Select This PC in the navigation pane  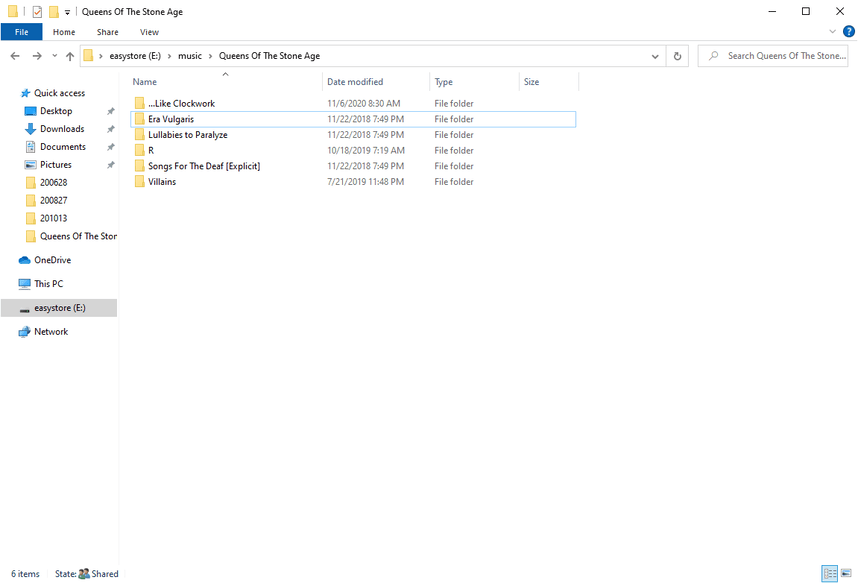(48, 284)
